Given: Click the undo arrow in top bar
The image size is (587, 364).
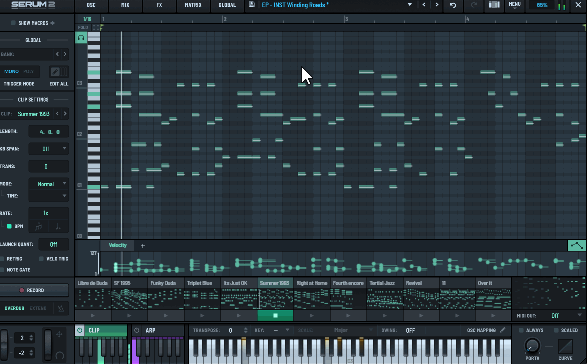Looking at the screenshot, I should 453,5.
